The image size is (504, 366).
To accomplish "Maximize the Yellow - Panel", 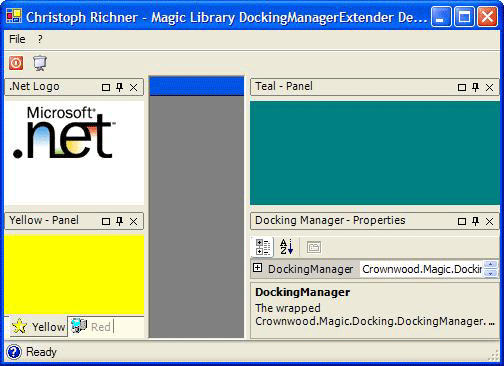I will click(x=106, y=221).
